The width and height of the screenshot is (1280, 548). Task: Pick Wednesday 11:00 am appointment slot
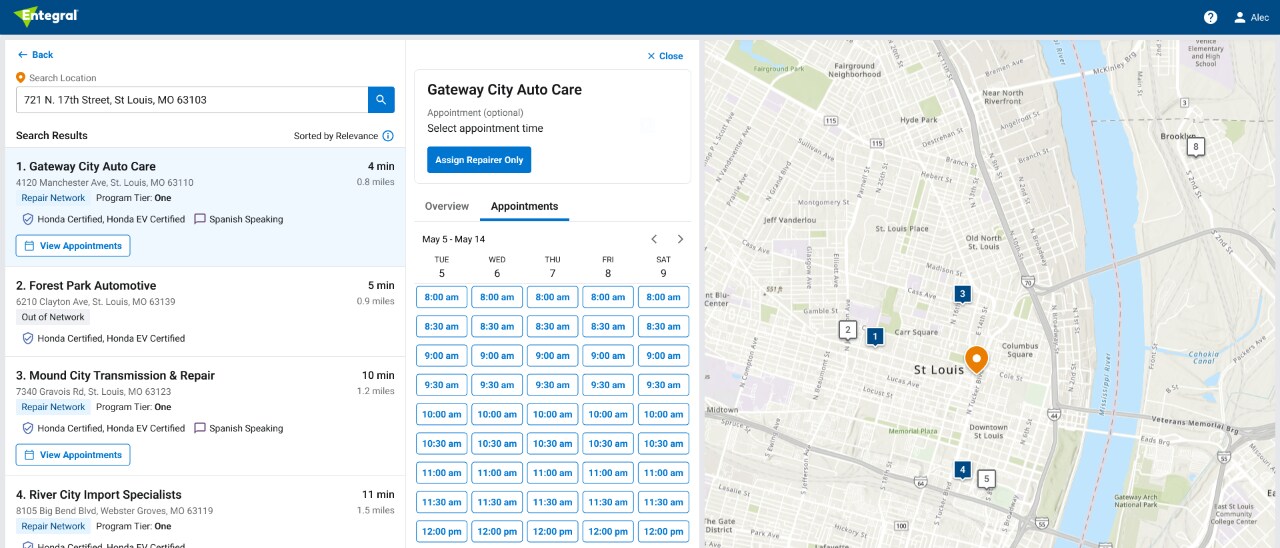coord(497,473)
